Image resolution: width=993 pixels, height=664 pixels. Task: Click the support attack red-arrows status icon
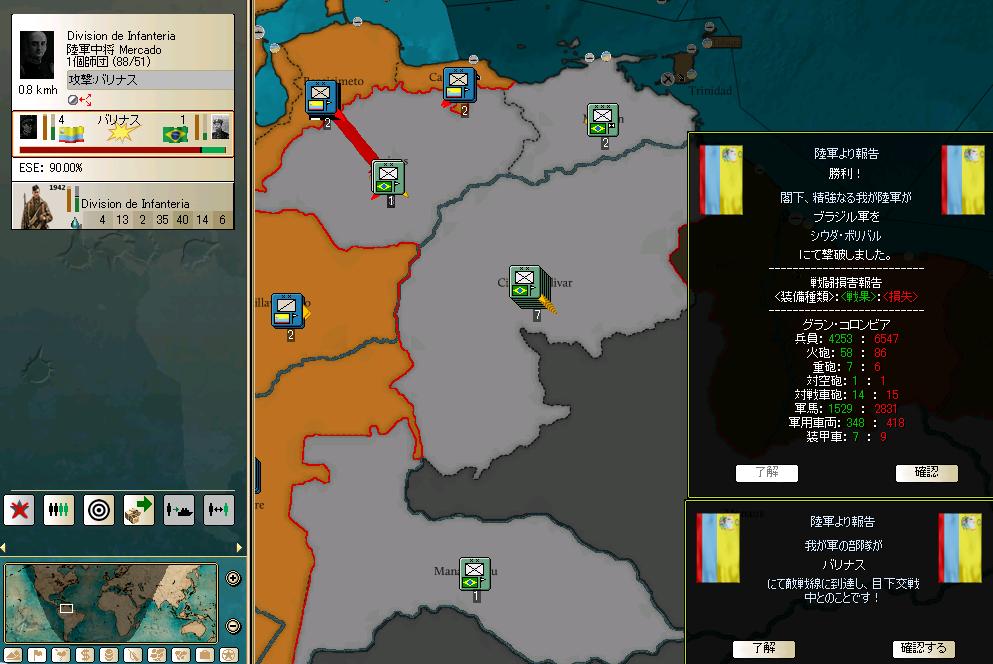click(x=85, y=99)
